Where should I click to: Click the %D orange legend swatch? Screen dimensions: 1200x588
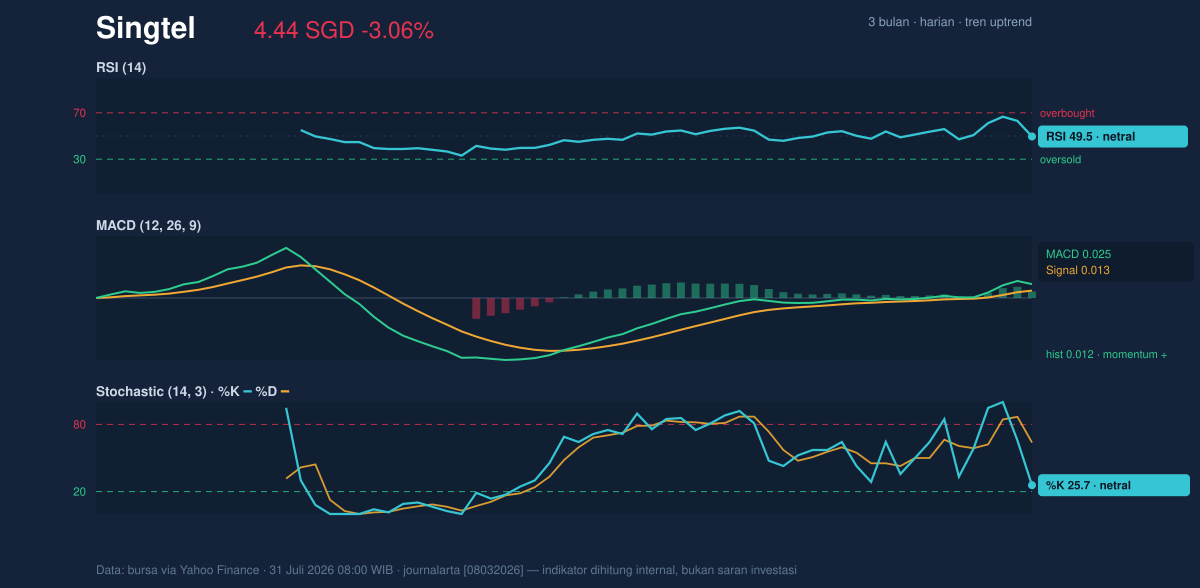[x=285, y=391]
